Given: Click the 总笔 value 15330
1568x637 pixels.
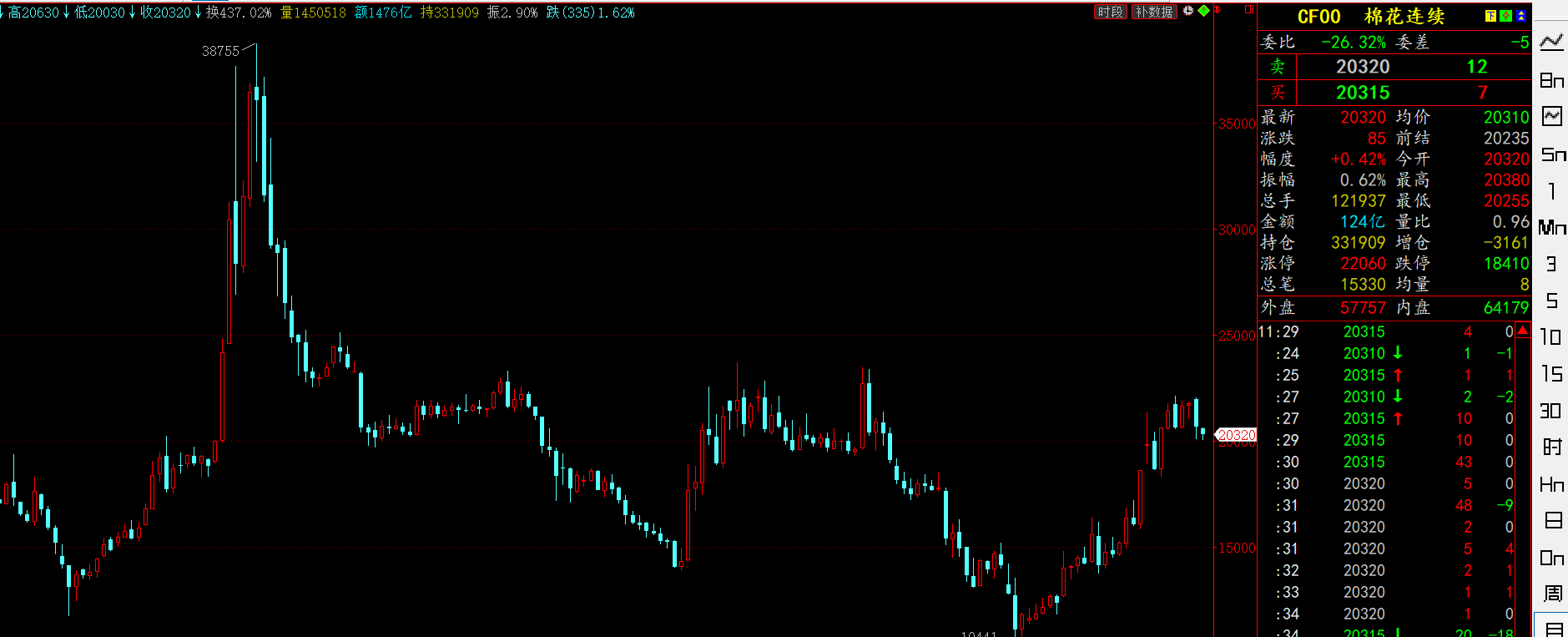Looking at the screenshot, I should coord(1363,285).
